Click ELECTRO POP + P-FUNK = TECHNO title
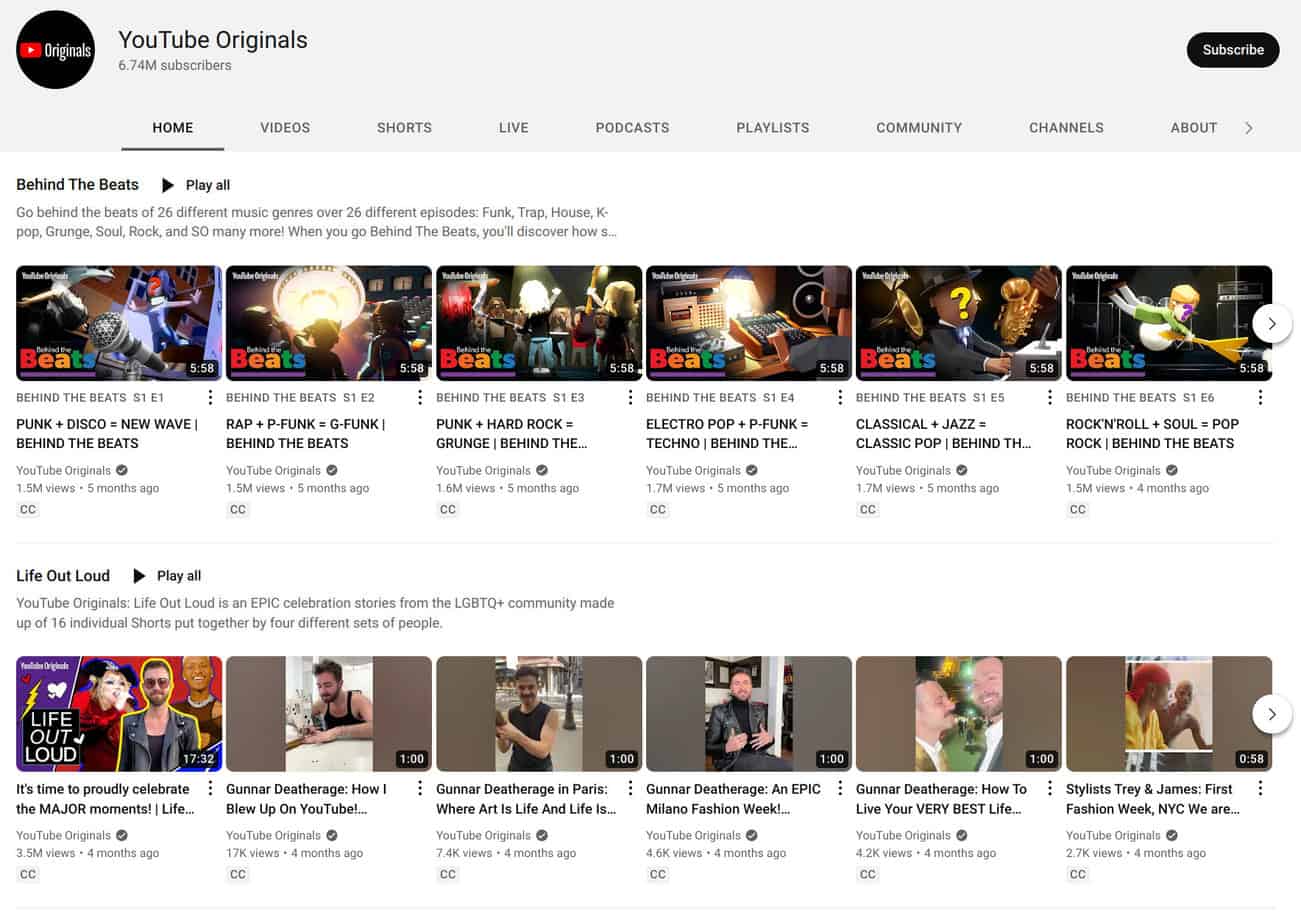This screenshot has width=1301, height=924. [727, 434]
